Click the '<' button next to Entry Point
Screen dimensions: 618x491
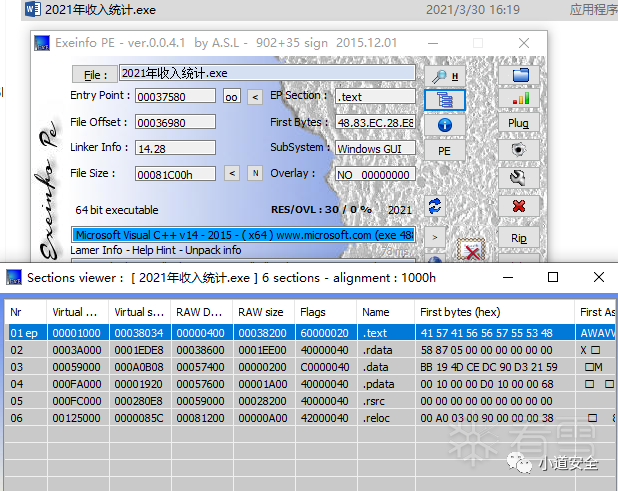pos(255,97)
